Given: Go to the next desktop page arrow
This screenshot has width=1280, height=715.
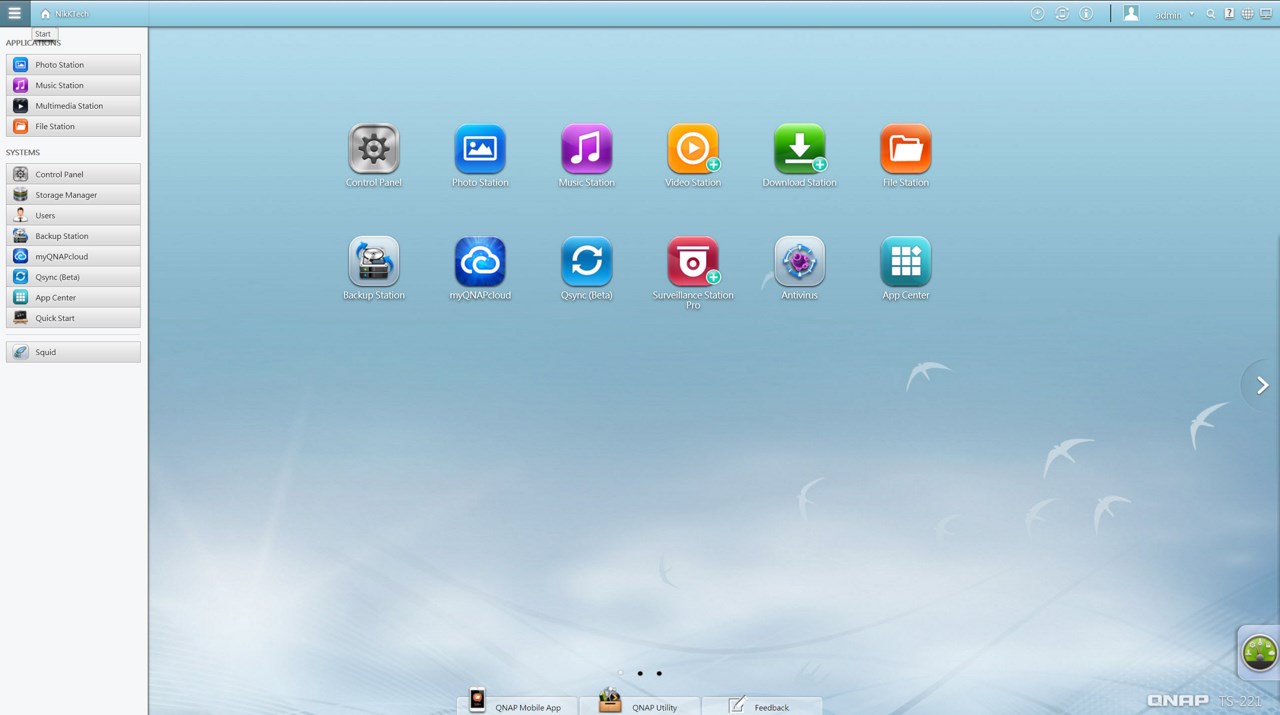Looking at the screenshot, I should coord(1262,385).
